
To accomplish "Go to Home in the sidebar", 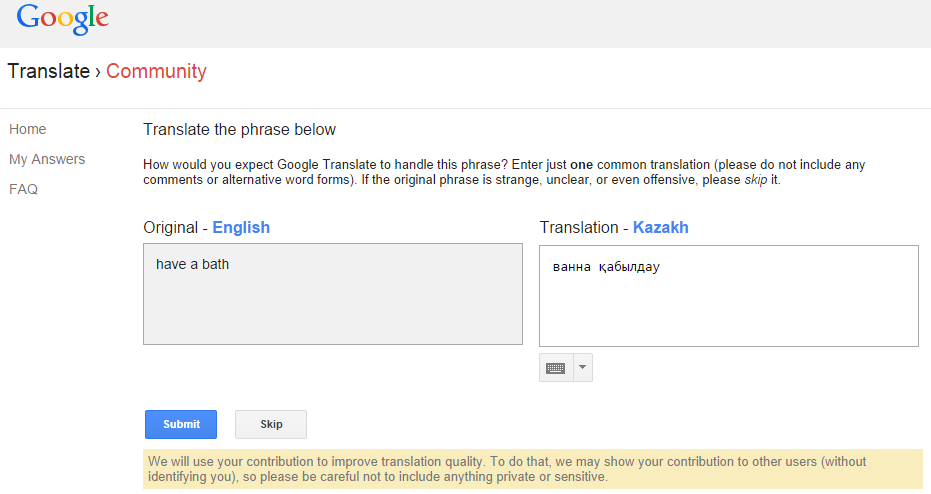I will coord(28,129).
